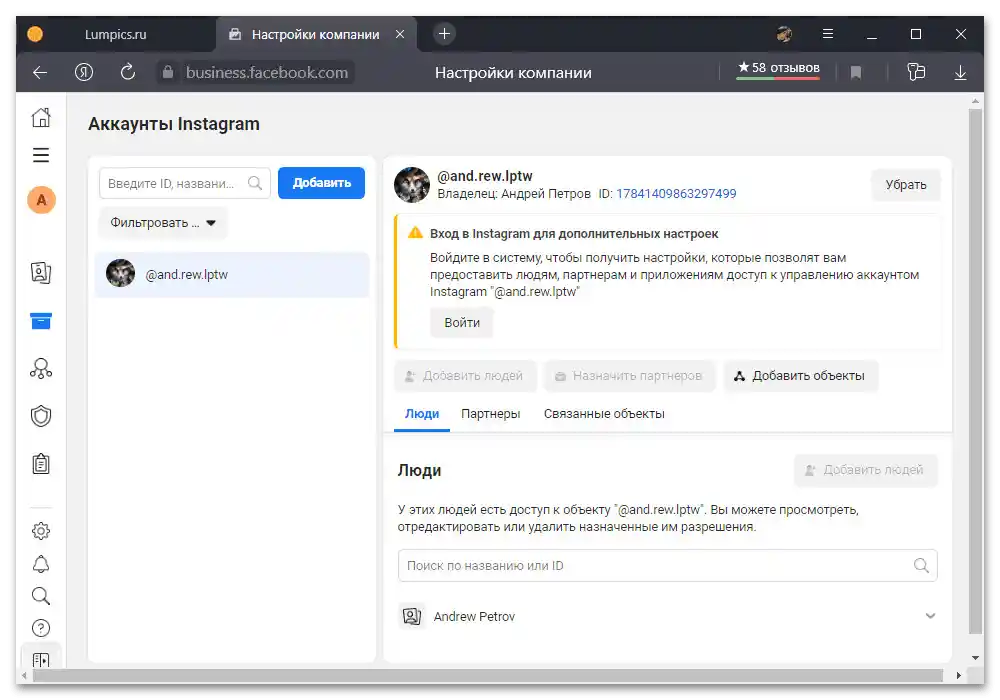Switch to the Lumpics.ru browser tab

115,34
